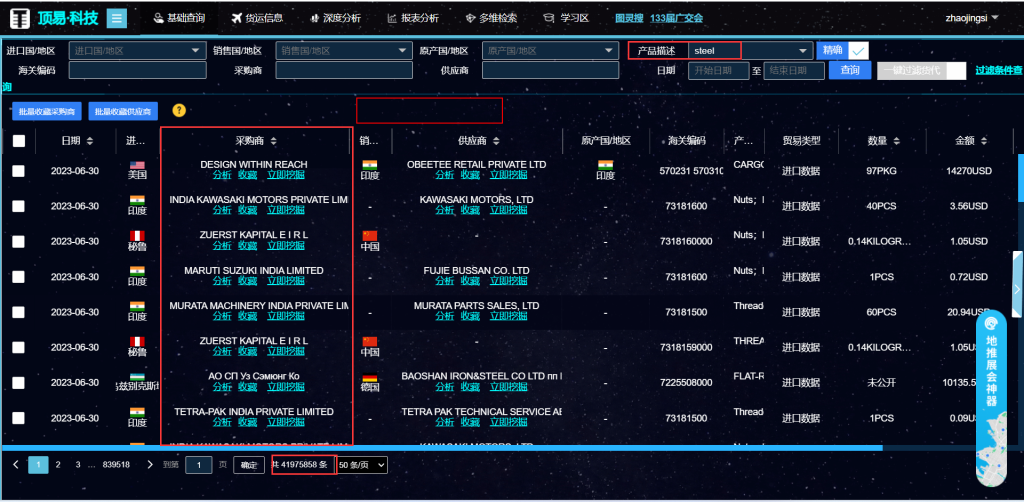
Task: Toggle the 精确 exact-match checkbox
Action: tap(857, 51)
